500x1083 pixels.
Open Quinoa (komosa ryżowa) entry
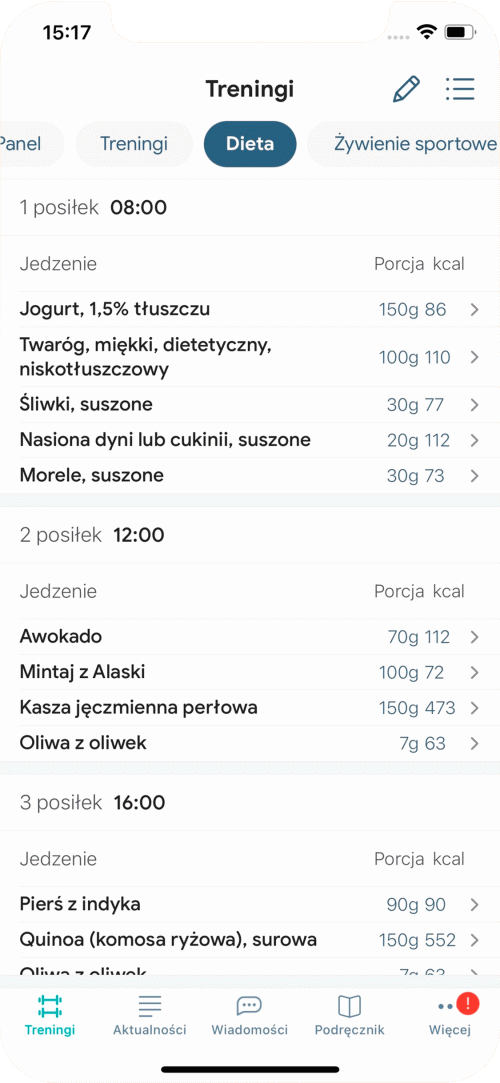click(x=250, y=940)
